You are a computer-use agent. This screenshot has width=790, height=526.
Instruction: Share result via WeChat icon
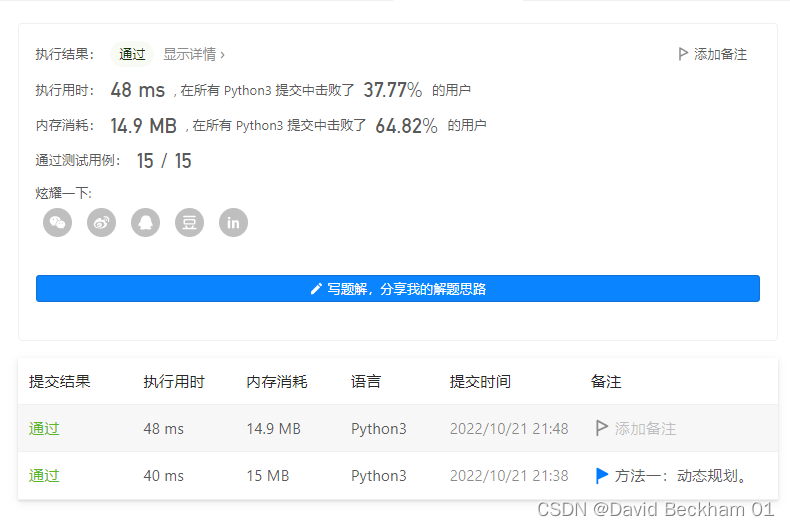pos(57,222)
